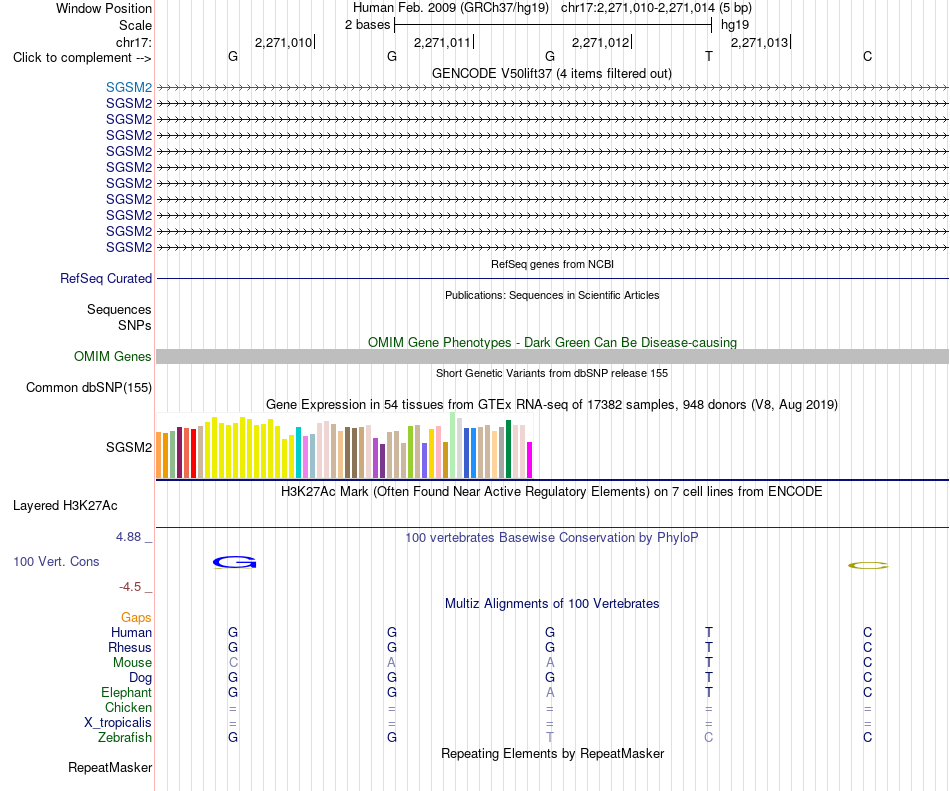
Task: Click the 'Click to complement -->' label
Action: [82, 58]
